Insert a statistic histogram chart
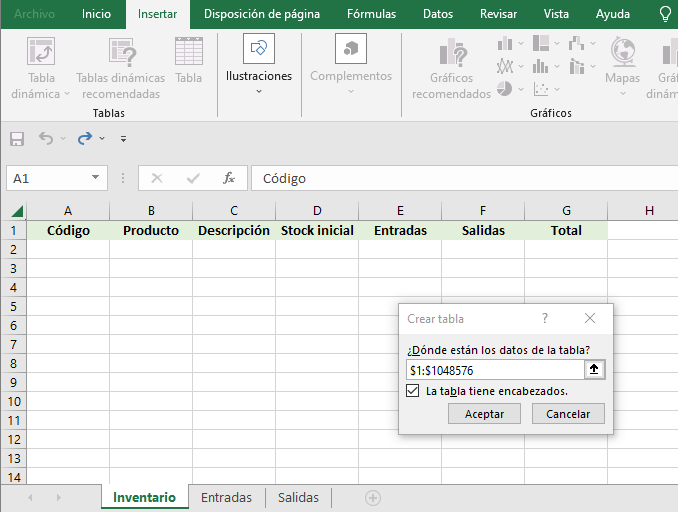This screenshot has height=512, width=678. pos(540,66)
